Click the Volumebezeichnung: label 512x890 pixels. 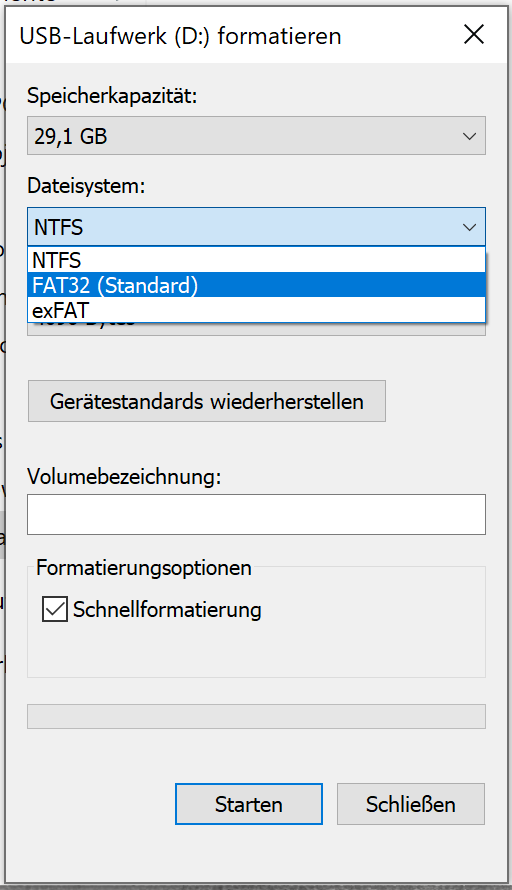pos(124,476)
